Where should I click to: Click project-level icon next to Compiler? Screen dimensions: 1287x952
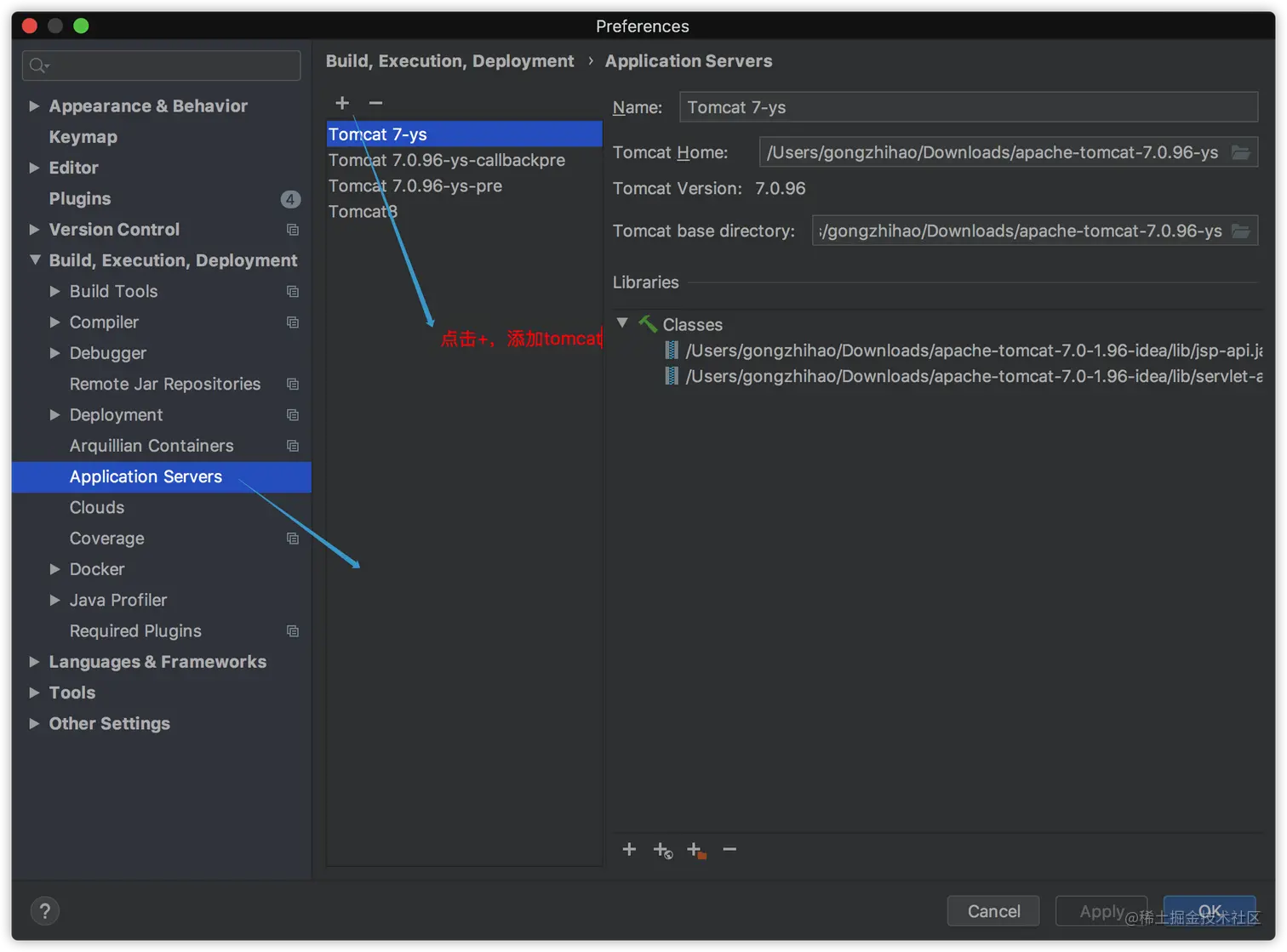point(293,322)
